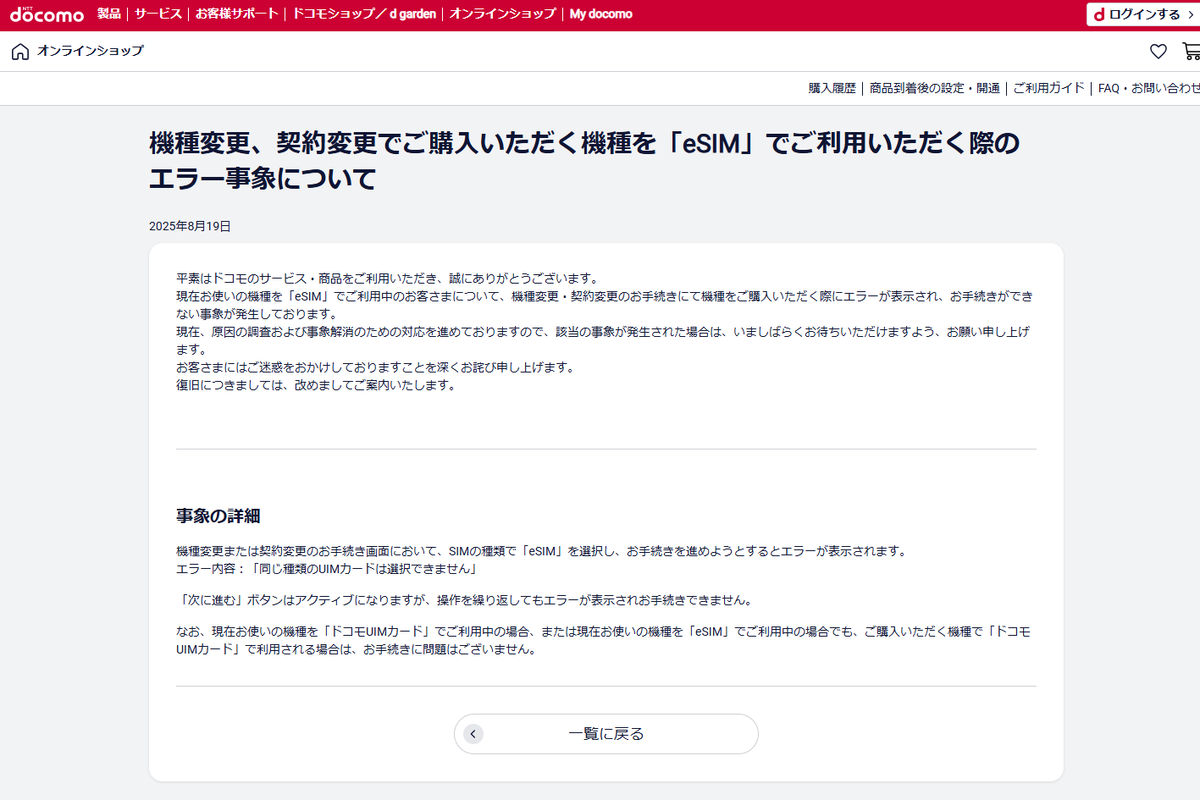Click the date 2025年8月19日
Viewport: 1200px width, 800px height.
click(190, 226)
